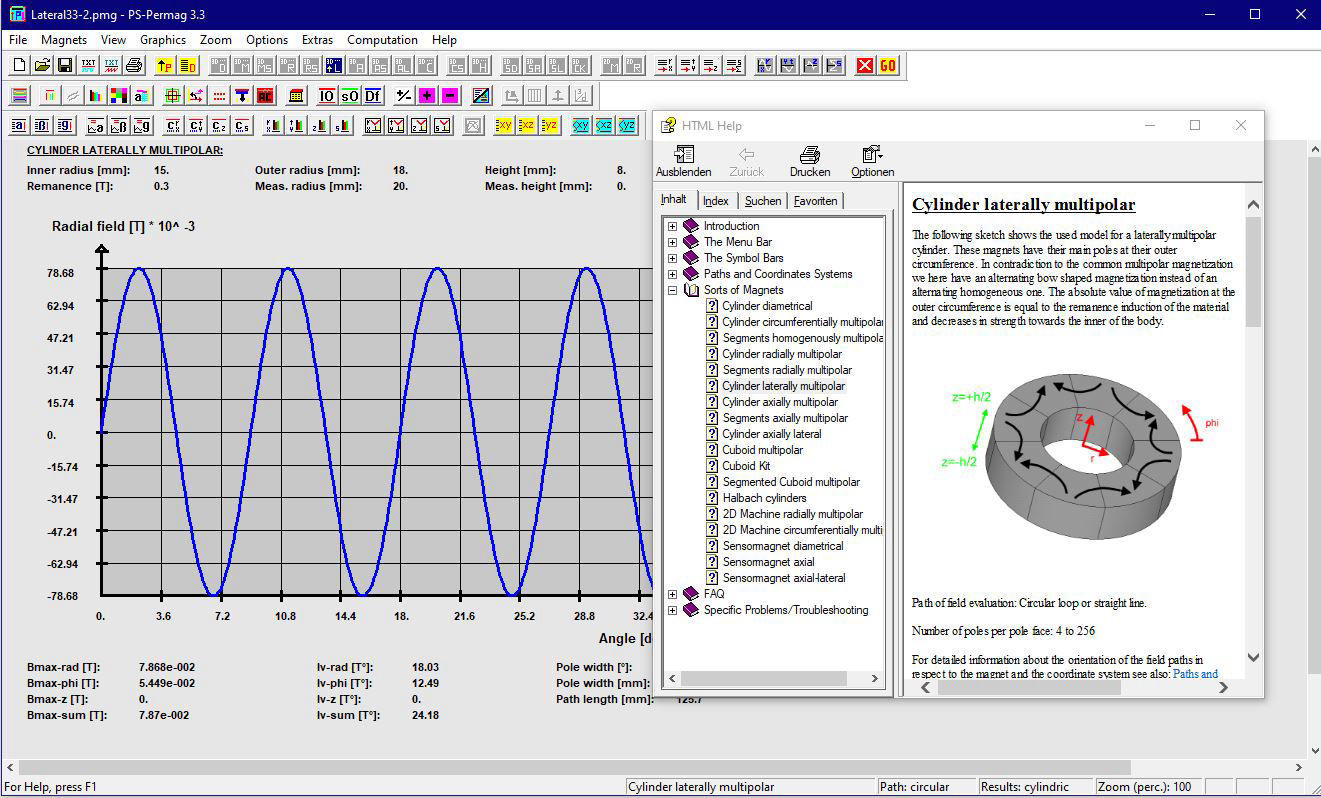1321x798 pixels.
Task: Click the yellow GO computation button
Action: pos(888,66)
